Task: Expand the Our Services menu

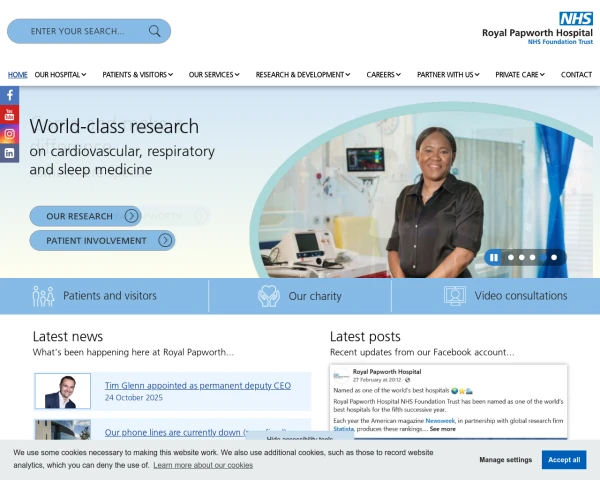Action: pyautogui.click(x=214, y=75)
